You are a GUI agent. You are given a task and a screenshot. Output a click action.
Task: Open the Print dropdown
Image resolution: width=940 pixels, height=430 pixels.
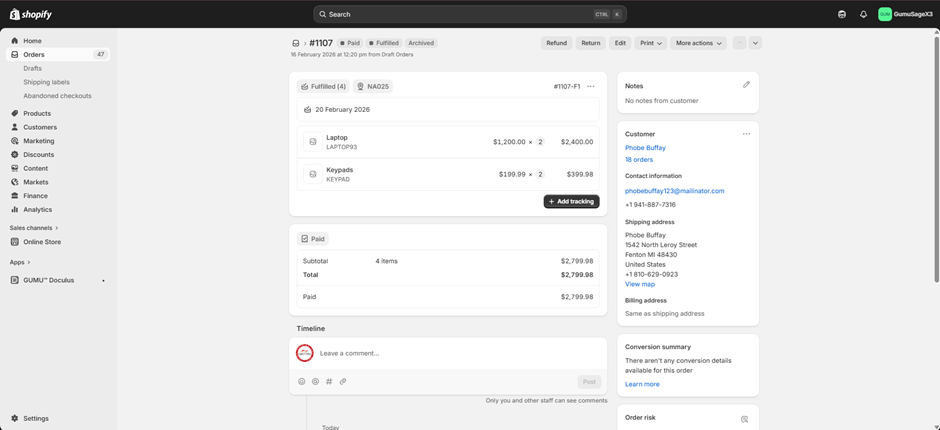650,43
